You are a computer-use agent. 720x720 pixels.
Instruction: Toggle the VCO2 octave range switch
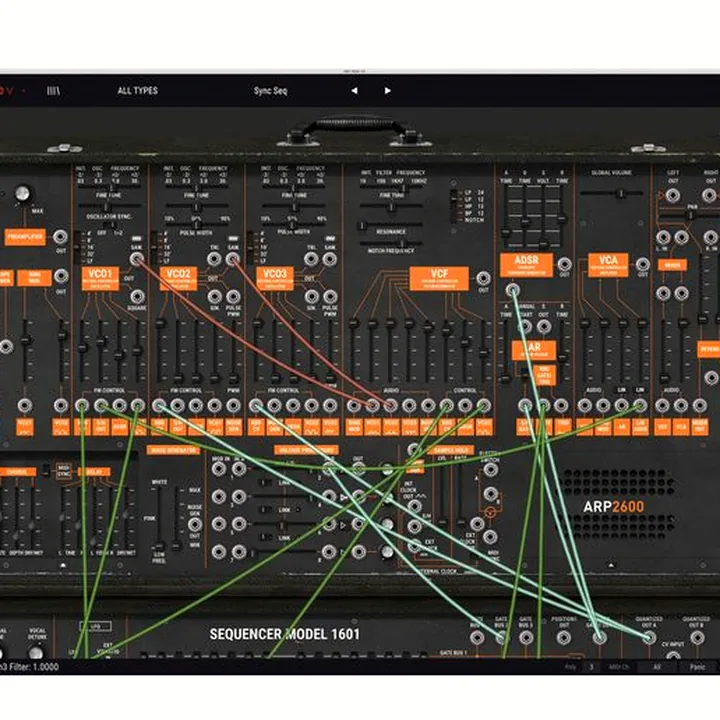(154, 247)
